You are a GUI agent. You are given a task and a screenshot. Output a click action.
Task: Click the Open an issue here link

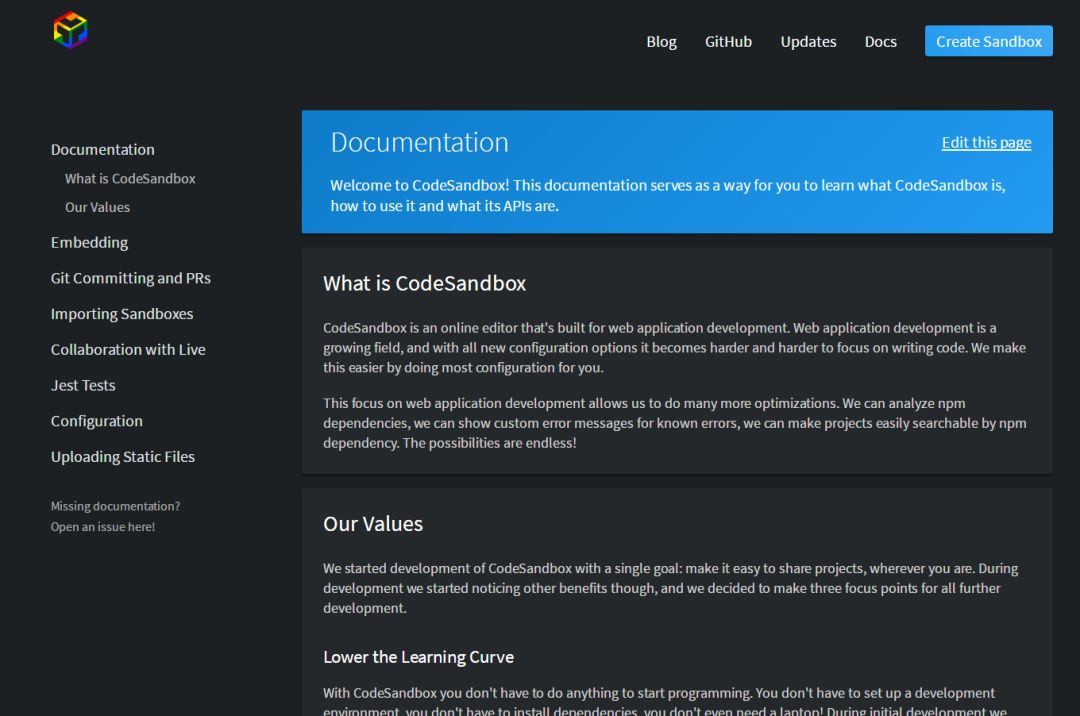(x=103, y=527)
